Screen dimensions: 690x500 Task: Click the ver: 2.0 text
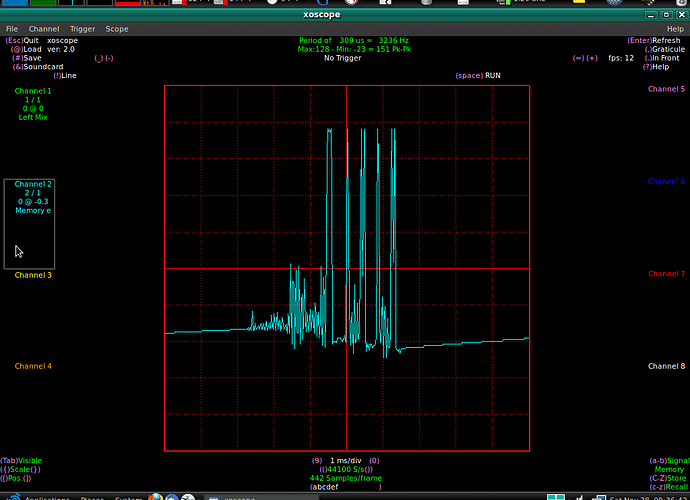click(x=61, y=49)
